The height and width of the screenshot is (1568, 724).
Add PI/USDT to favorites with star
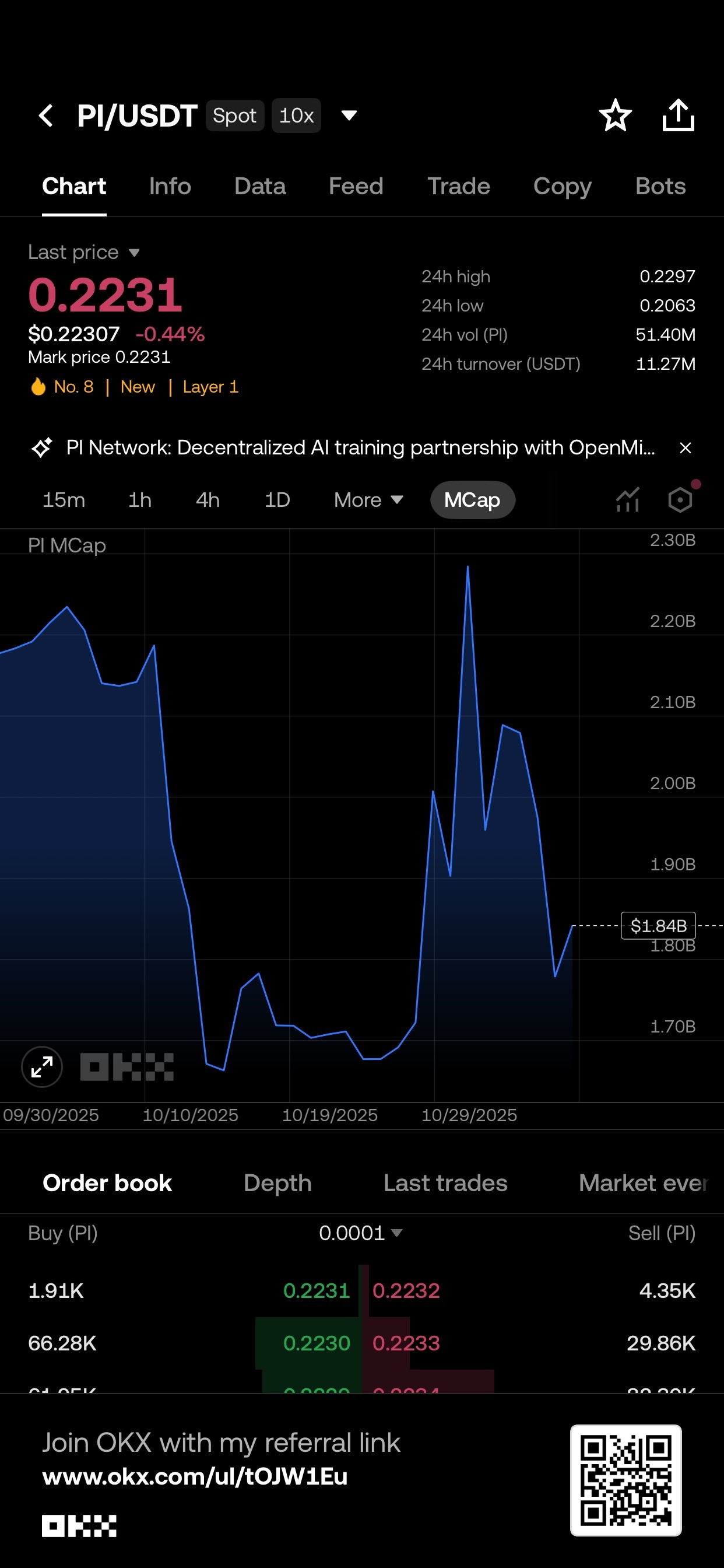[615, 115]
